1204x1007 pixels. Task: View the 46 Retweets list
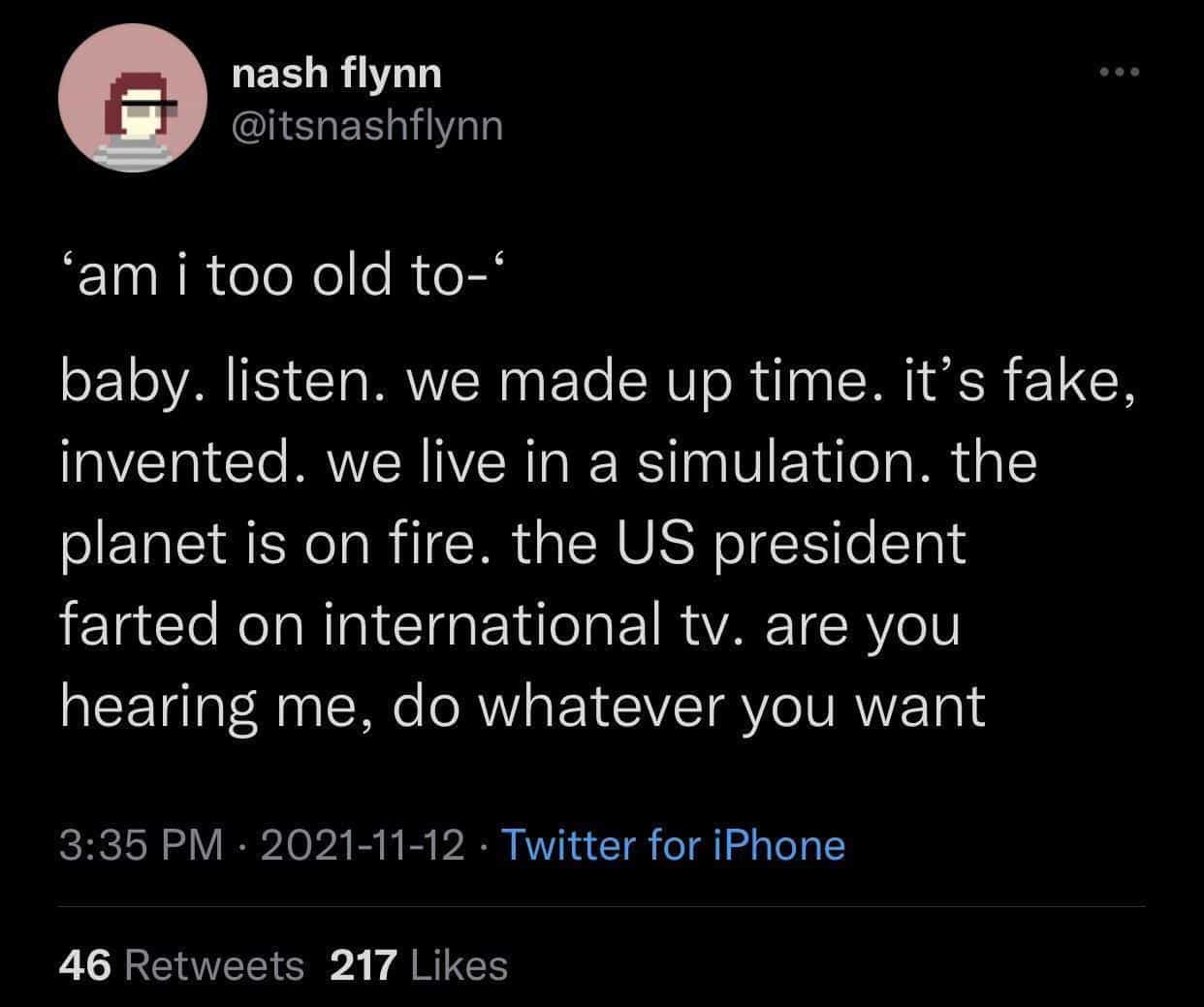pyautogui.click(x=181, y=964)
